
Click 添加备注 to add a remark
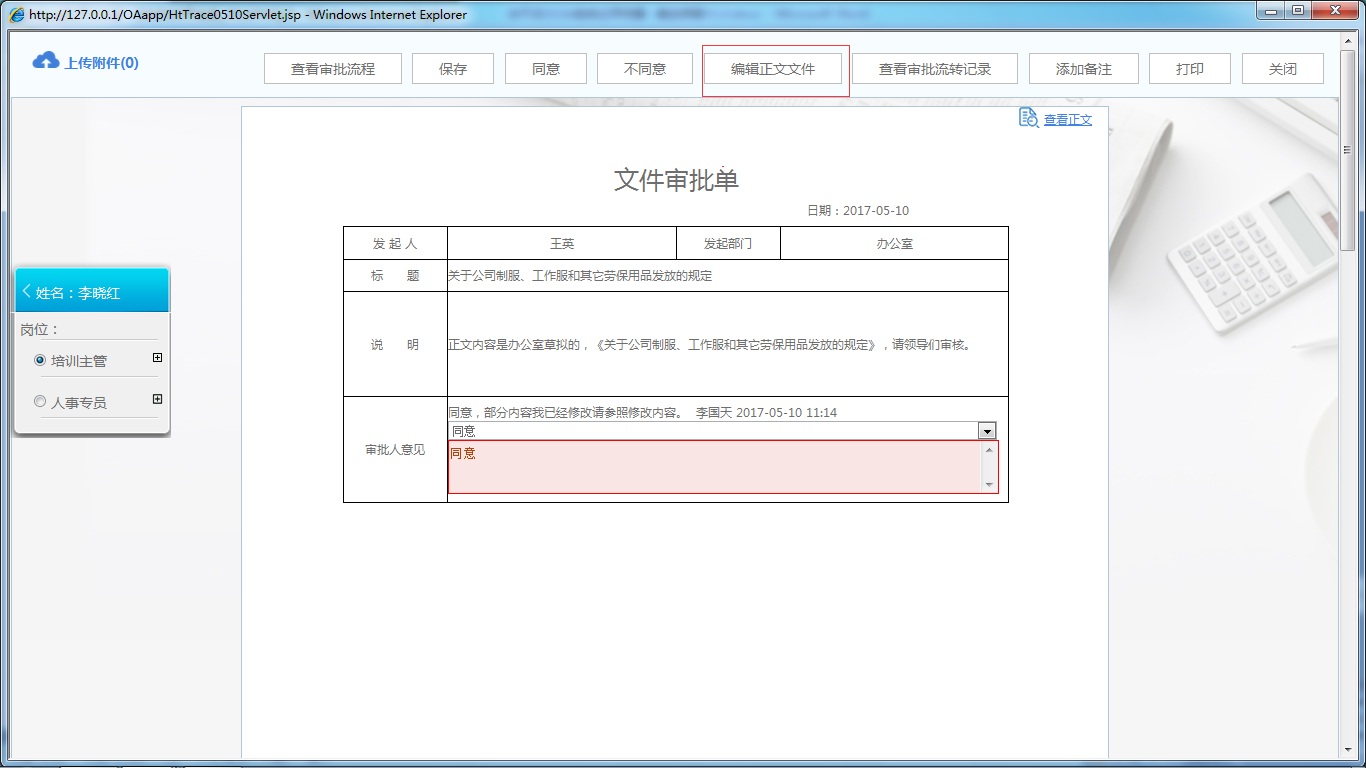point(1083,68)
